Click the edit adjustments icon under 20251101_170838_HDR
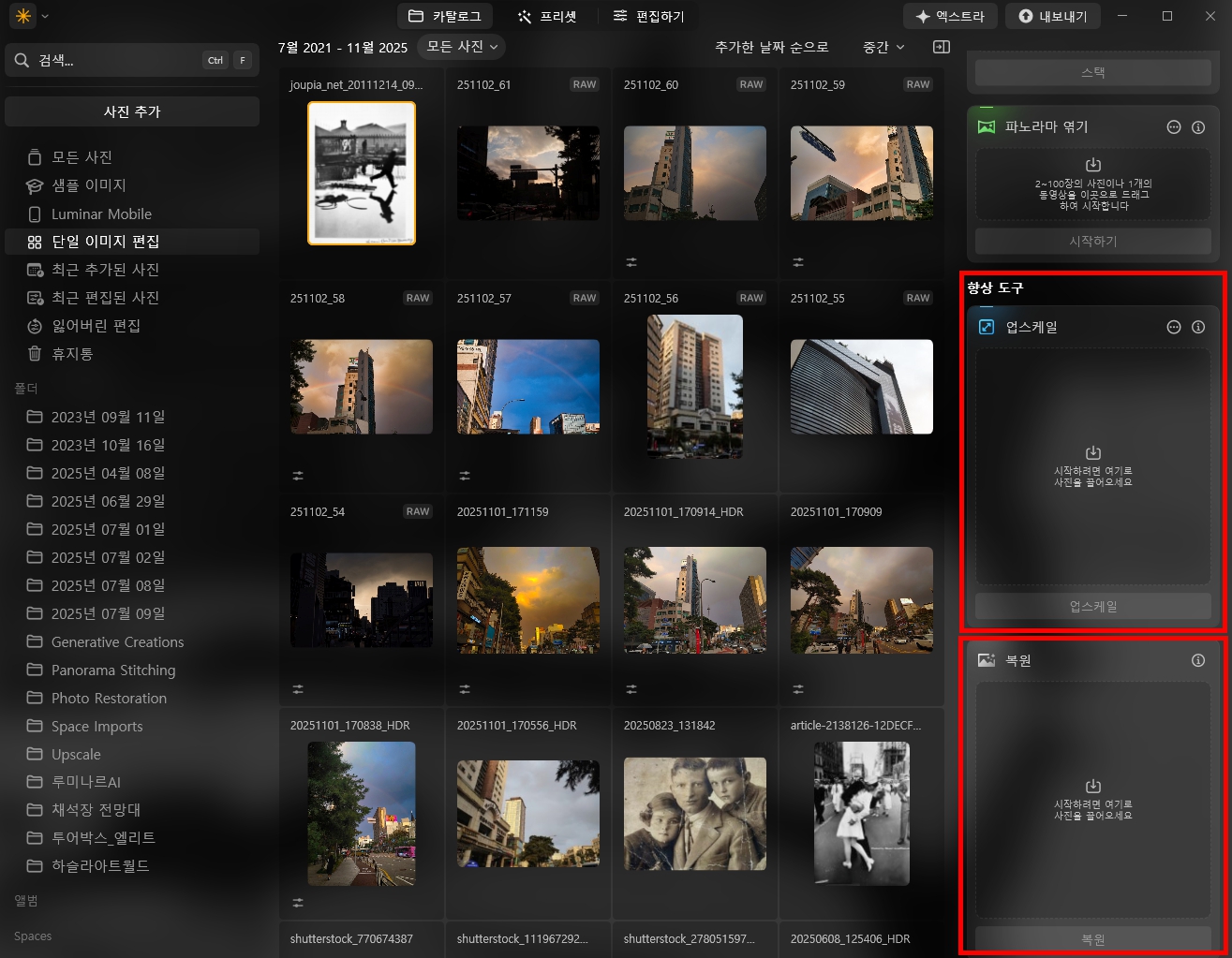1232x958 pixels. [x=298, y=903]
